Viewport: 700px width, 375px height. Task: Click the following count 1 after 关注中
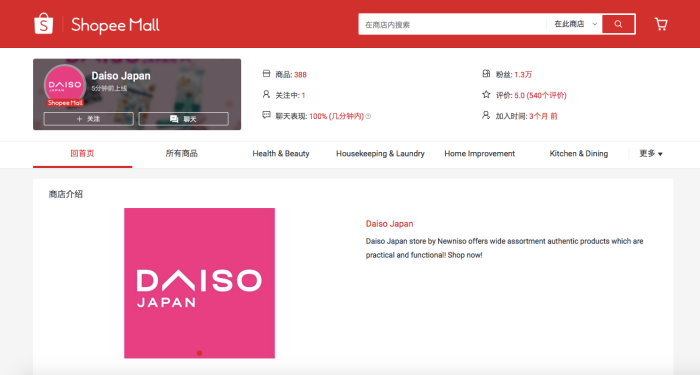(x=303, y=96)
